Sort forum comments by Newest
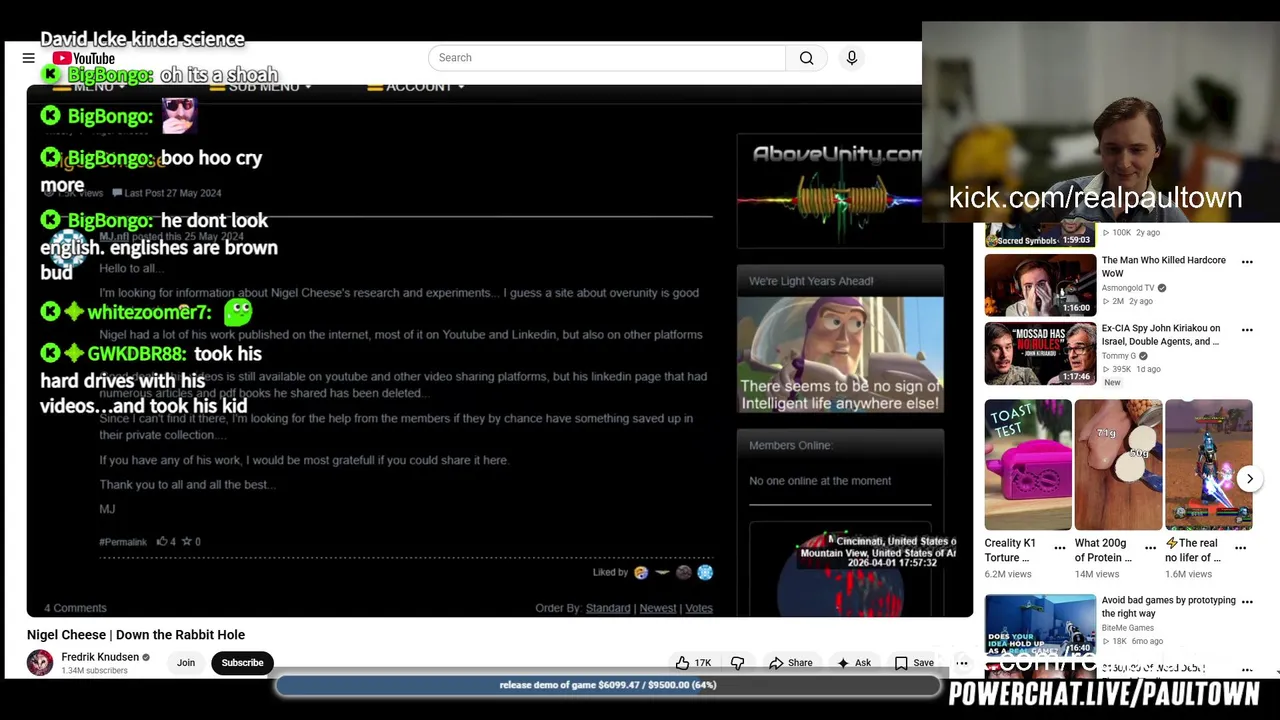Image resolution: width=1280 pixels, height=720 pixels. point(658,608)
